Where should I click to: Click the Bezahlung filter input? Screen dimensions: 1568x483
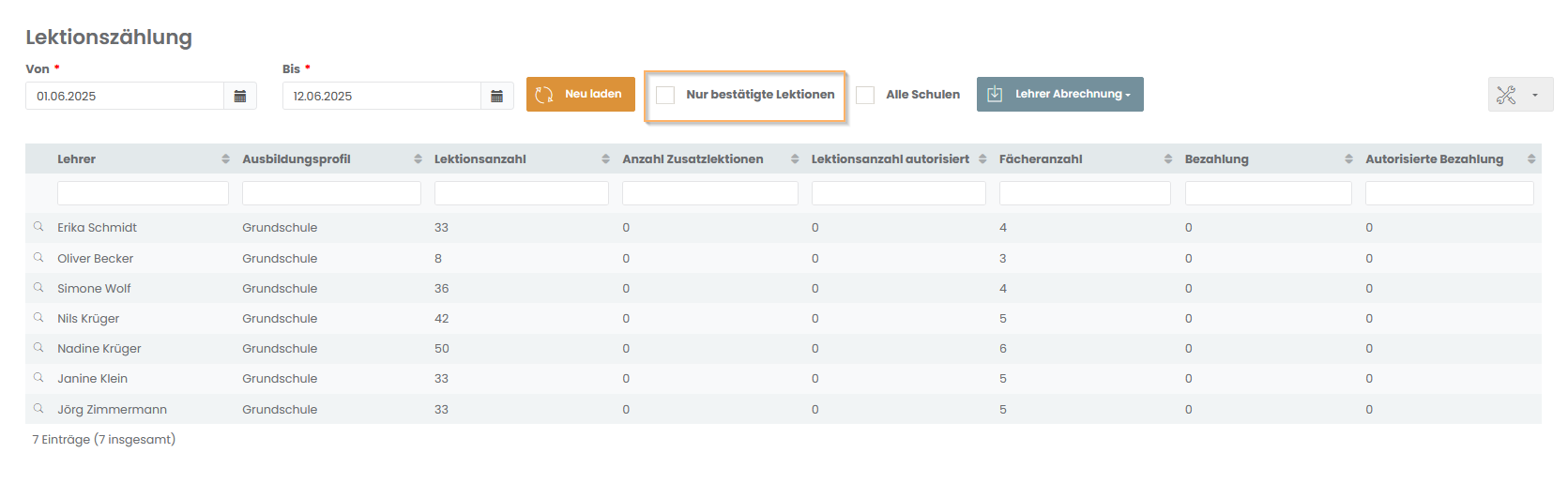1269,193
